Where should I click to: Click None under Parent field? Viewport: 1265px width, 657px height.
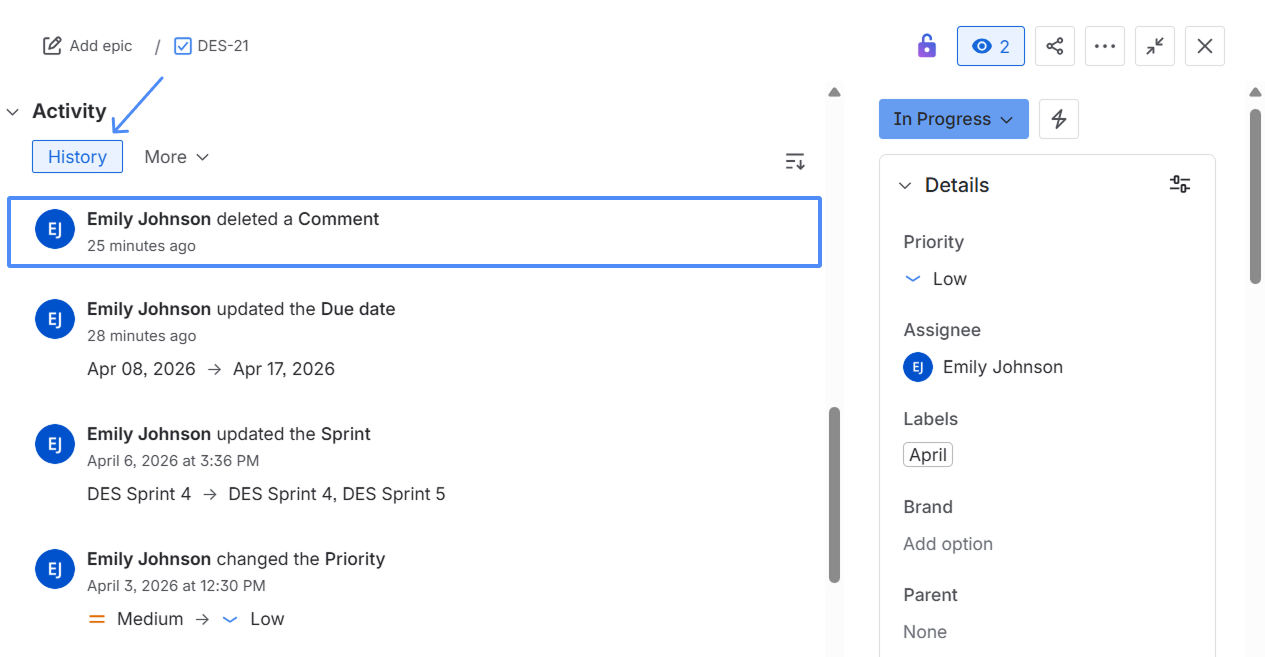(925, 632)
